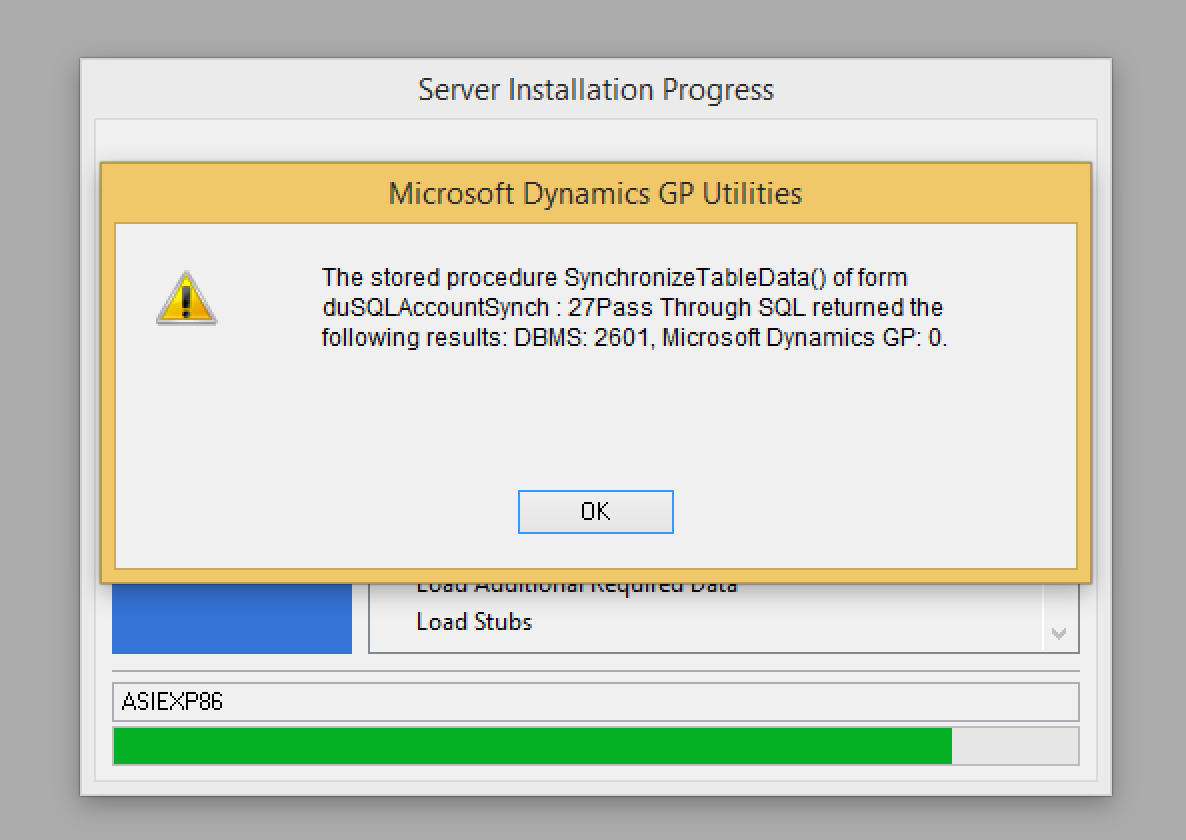Click the blue panel beside the task list
Viewport: 1186px width, 840px height.
tap(232, 618)
